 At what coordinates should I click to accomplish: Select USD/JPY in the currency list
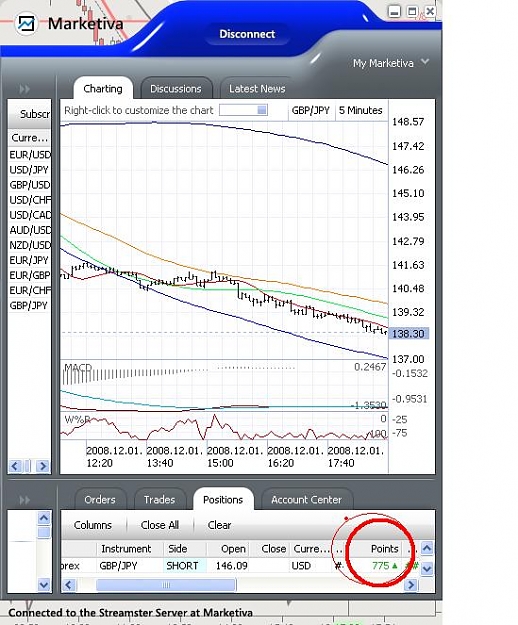(x=30, y=170)
